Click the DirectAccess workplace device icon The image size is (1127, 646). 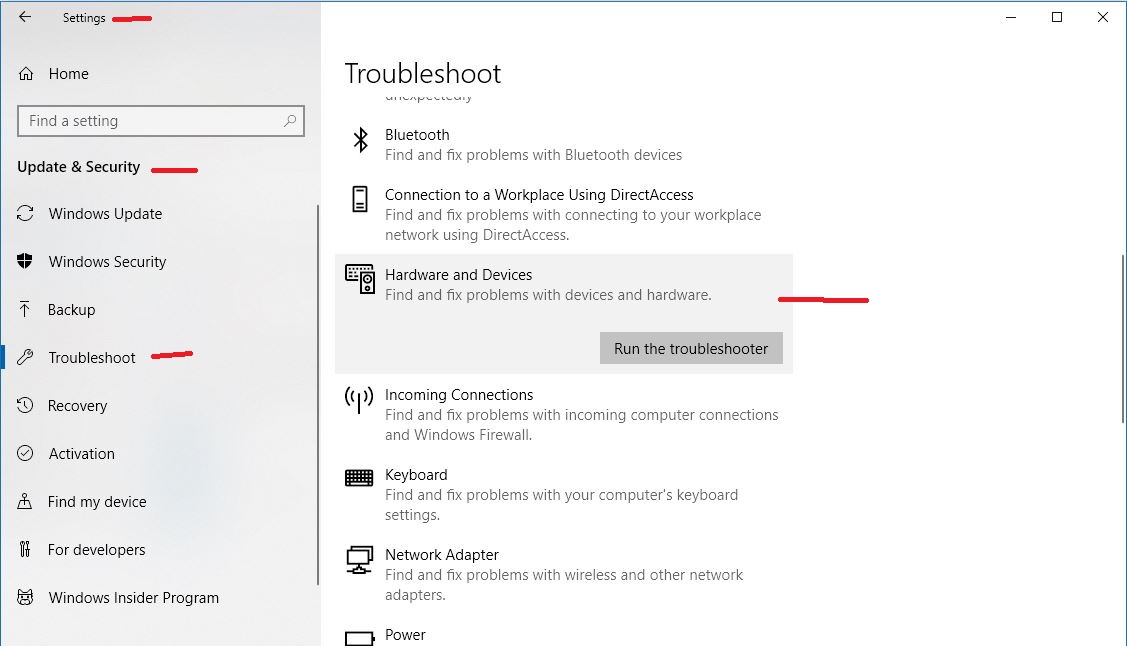(x=360, y=199)
